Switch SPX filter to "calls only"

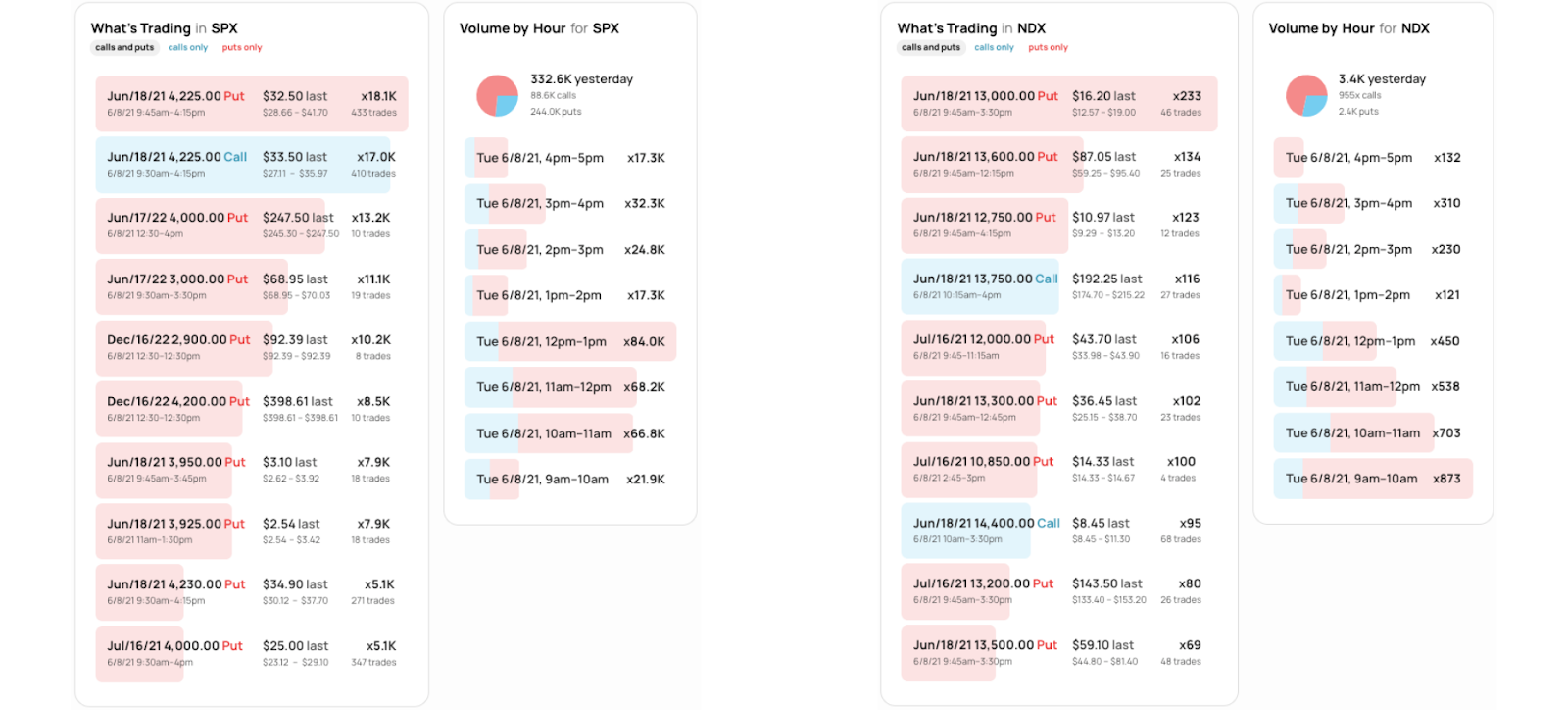(x=187, y=47)
